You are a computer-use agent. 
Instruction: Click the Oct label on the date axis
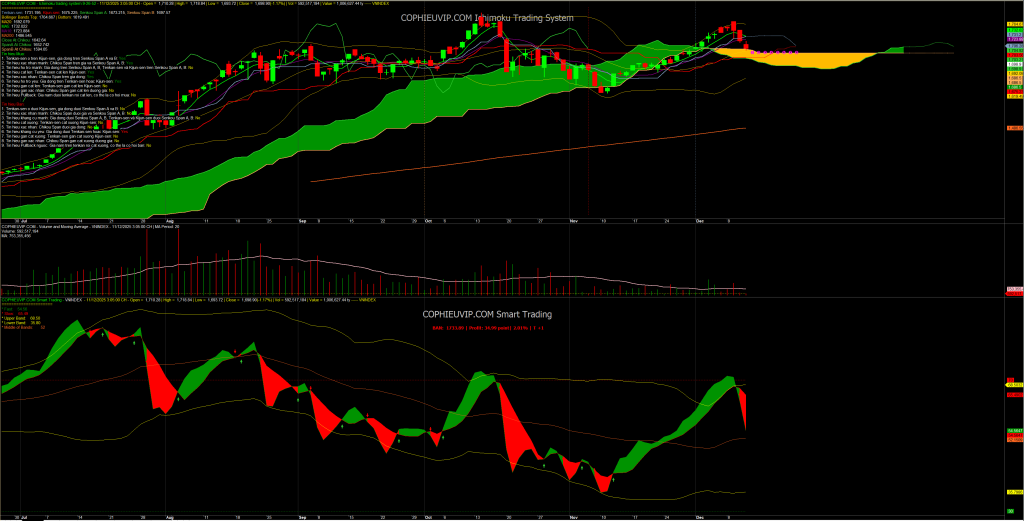(428, 217)
